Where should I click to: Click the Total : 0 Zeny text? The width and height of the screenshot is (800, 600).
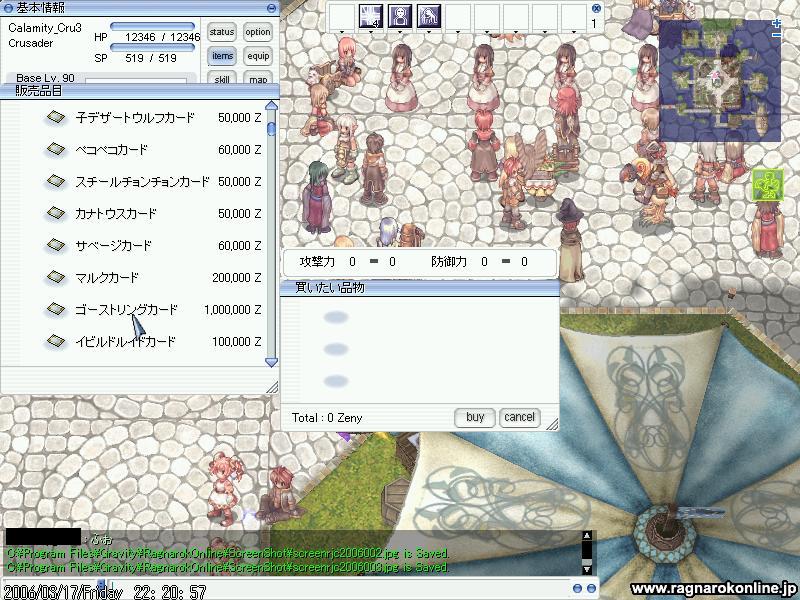(x=327, y=418)
